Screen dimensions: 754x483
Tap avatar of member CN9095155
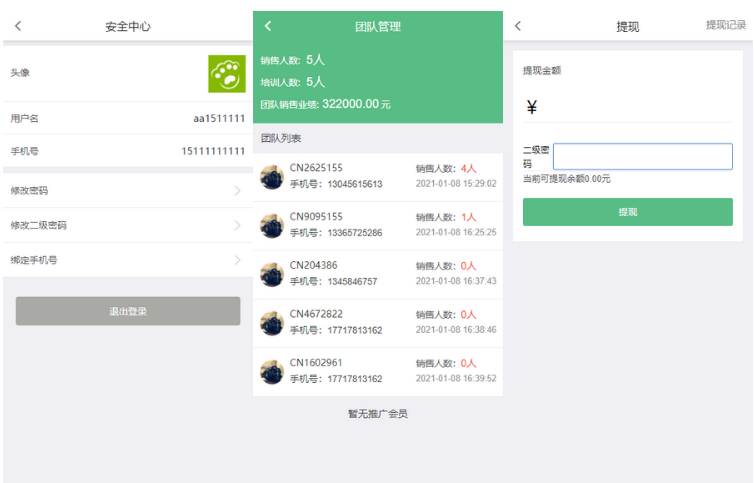(272, 225)
